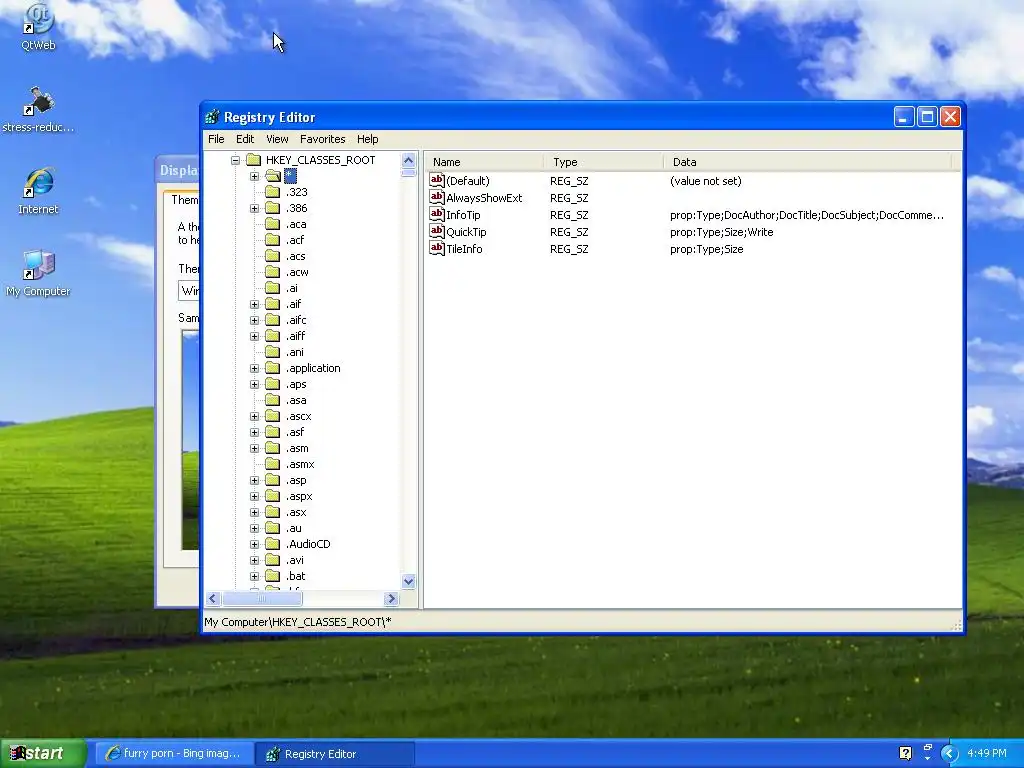
Task: Select the Internet Explorer desktop icon
Action: tap(39, 183)
